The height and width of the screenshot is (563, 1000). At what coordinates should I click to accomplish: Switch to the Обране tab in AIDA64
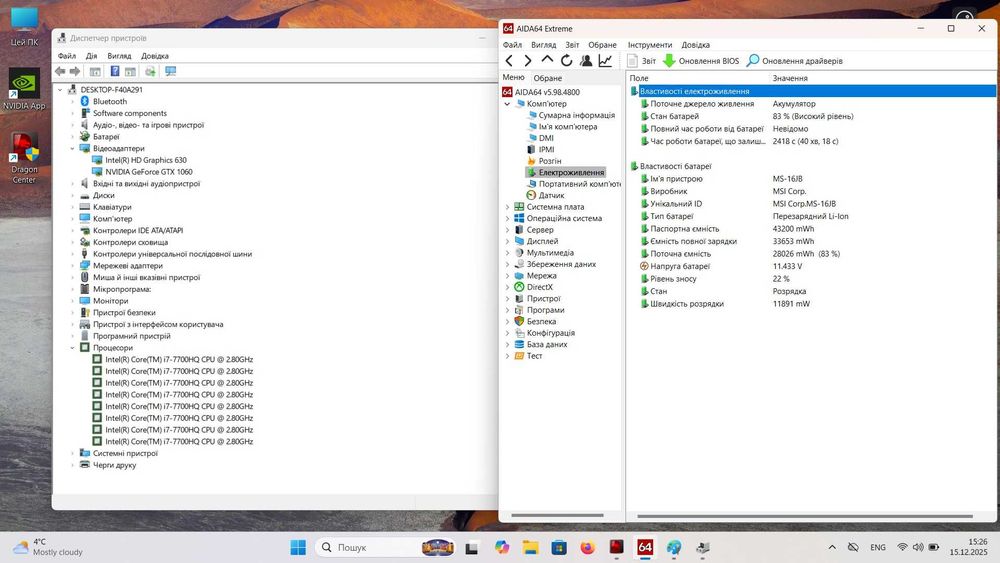click(x=548, y=78)
